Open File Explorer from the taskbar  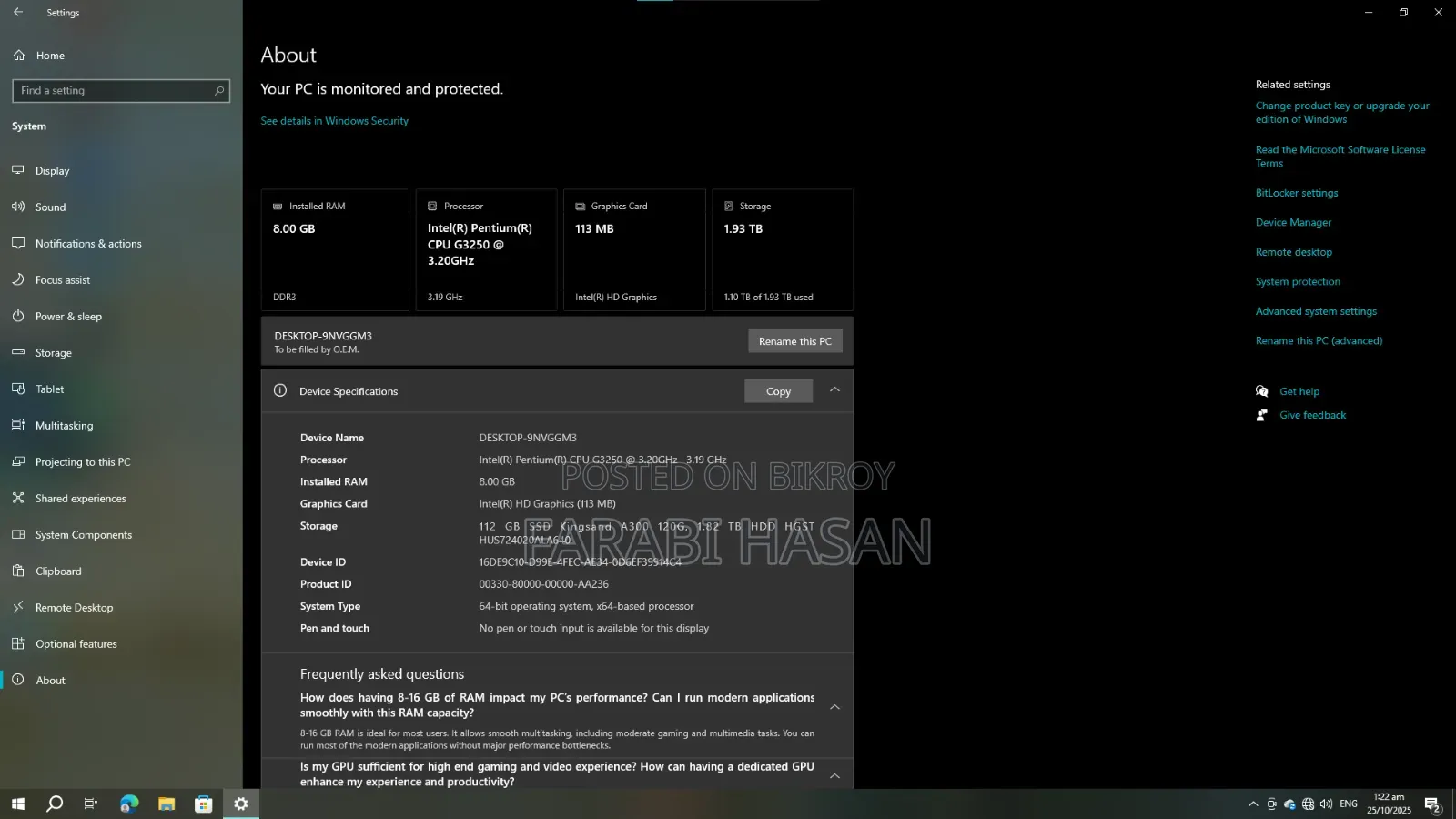tap(167, 804)
